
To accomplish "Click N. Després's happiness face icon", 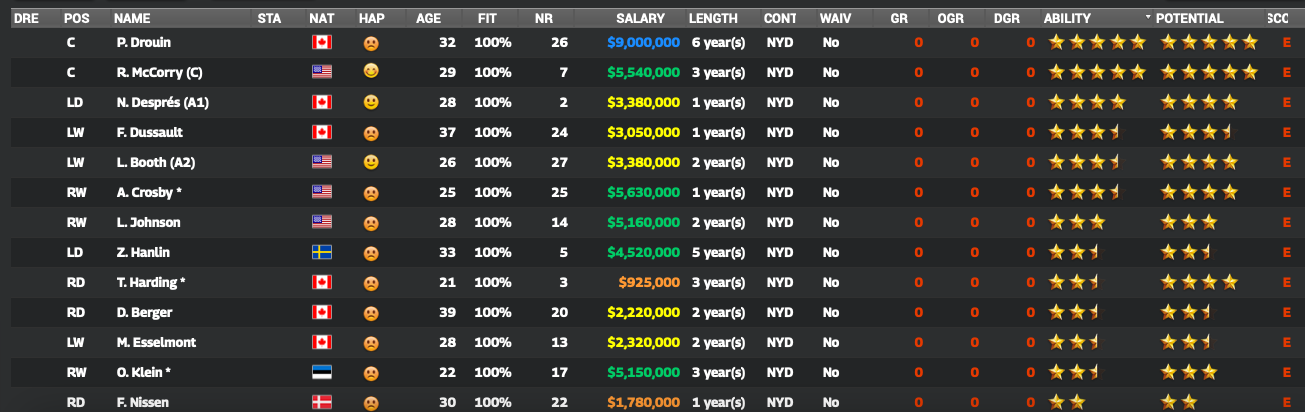I will (x=370, y=103).
